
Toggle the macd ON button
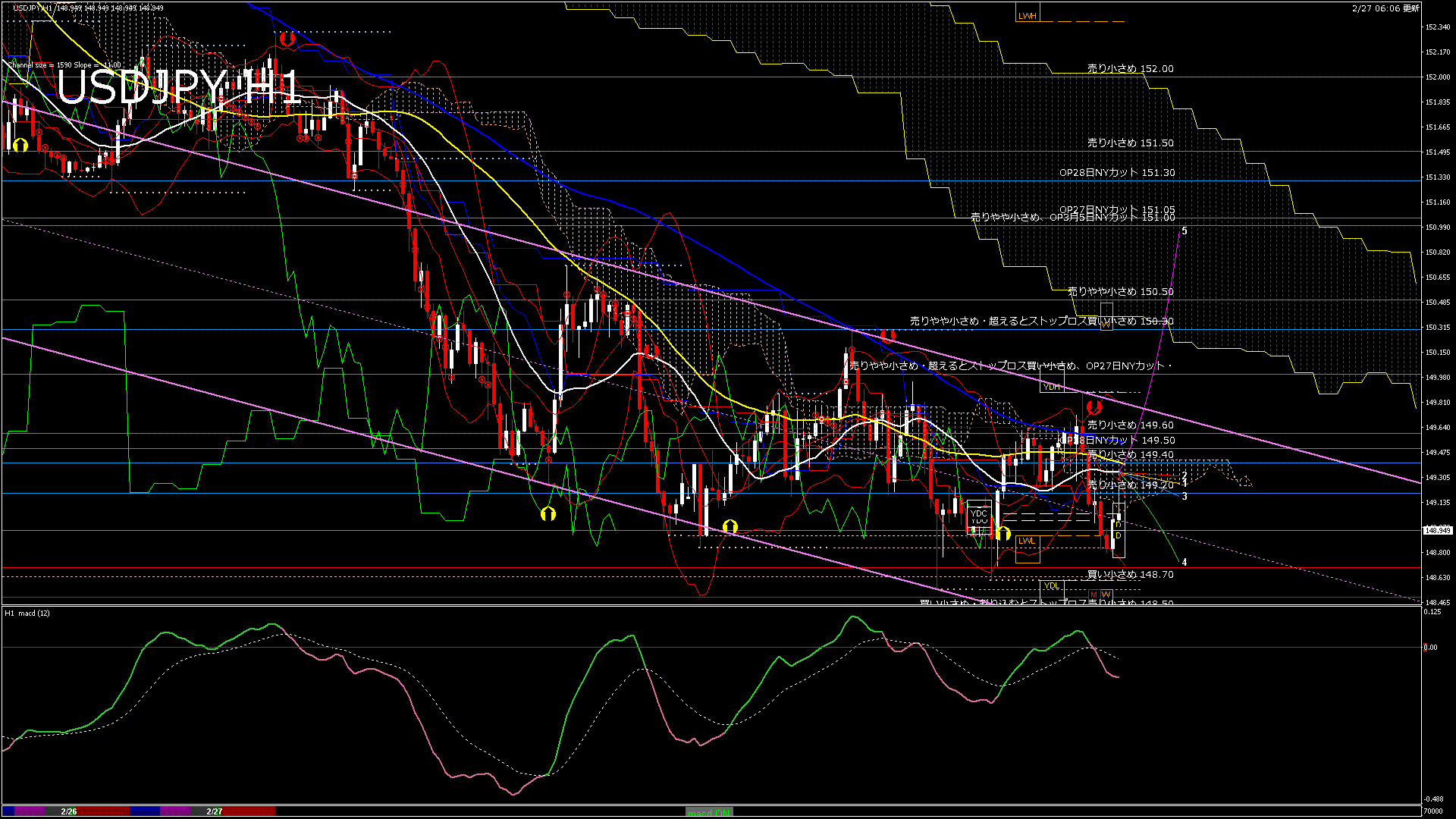(x=709, y=811)
